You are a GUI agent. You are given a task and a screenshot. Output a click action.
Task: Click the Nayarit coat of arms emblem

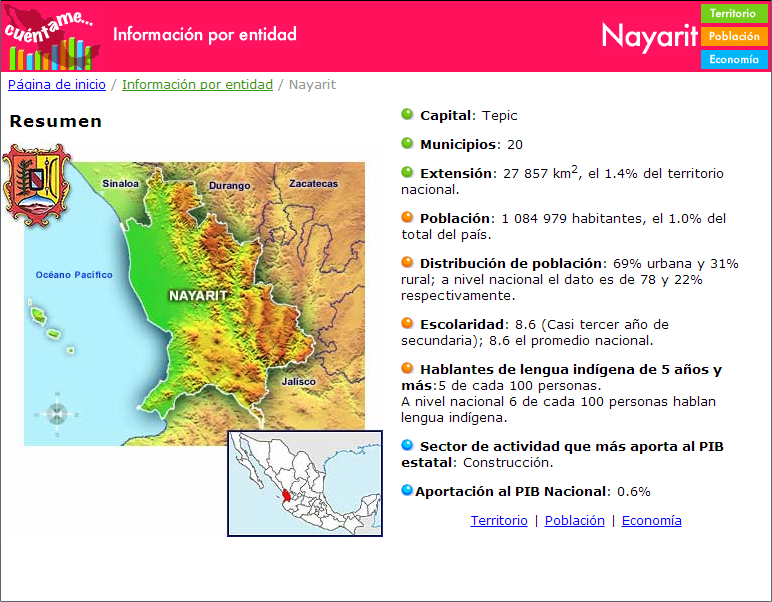[x=36, y=185]
